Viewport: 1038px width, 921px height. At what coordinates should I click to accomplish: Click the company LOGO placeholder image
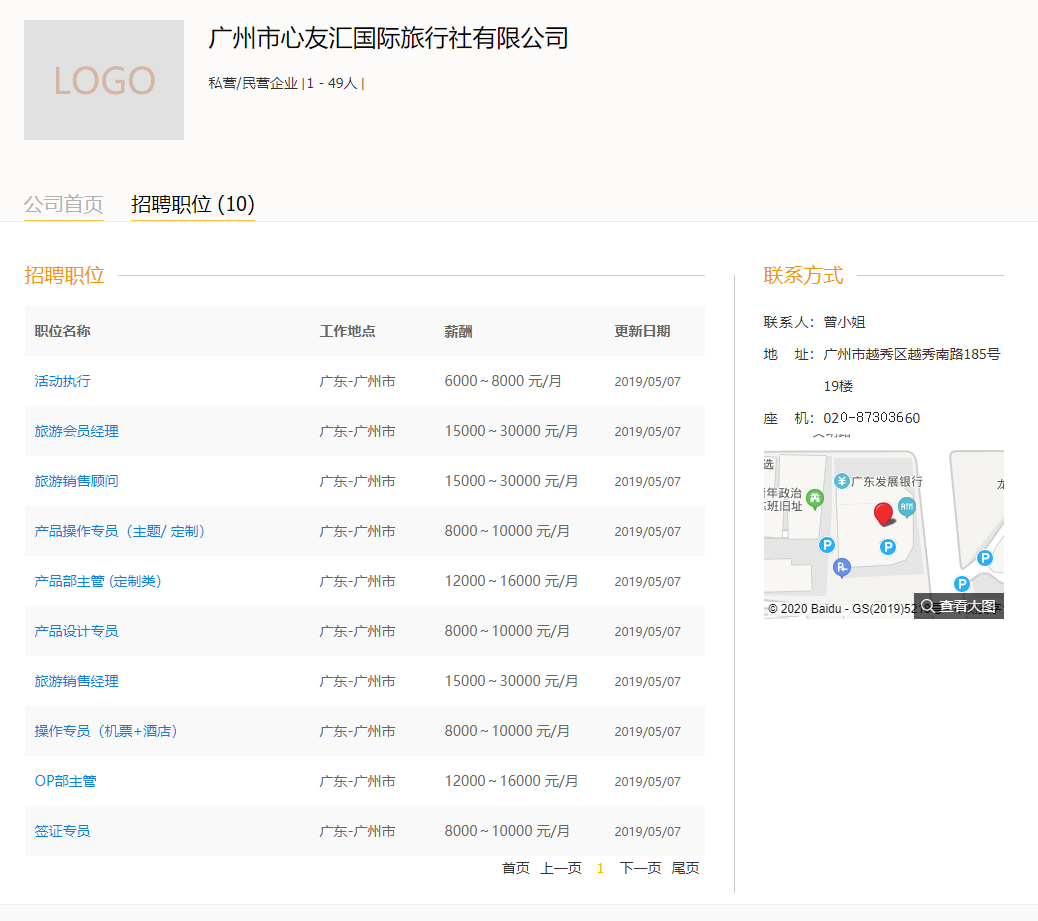pyautogui.click(x=104, y=80)
